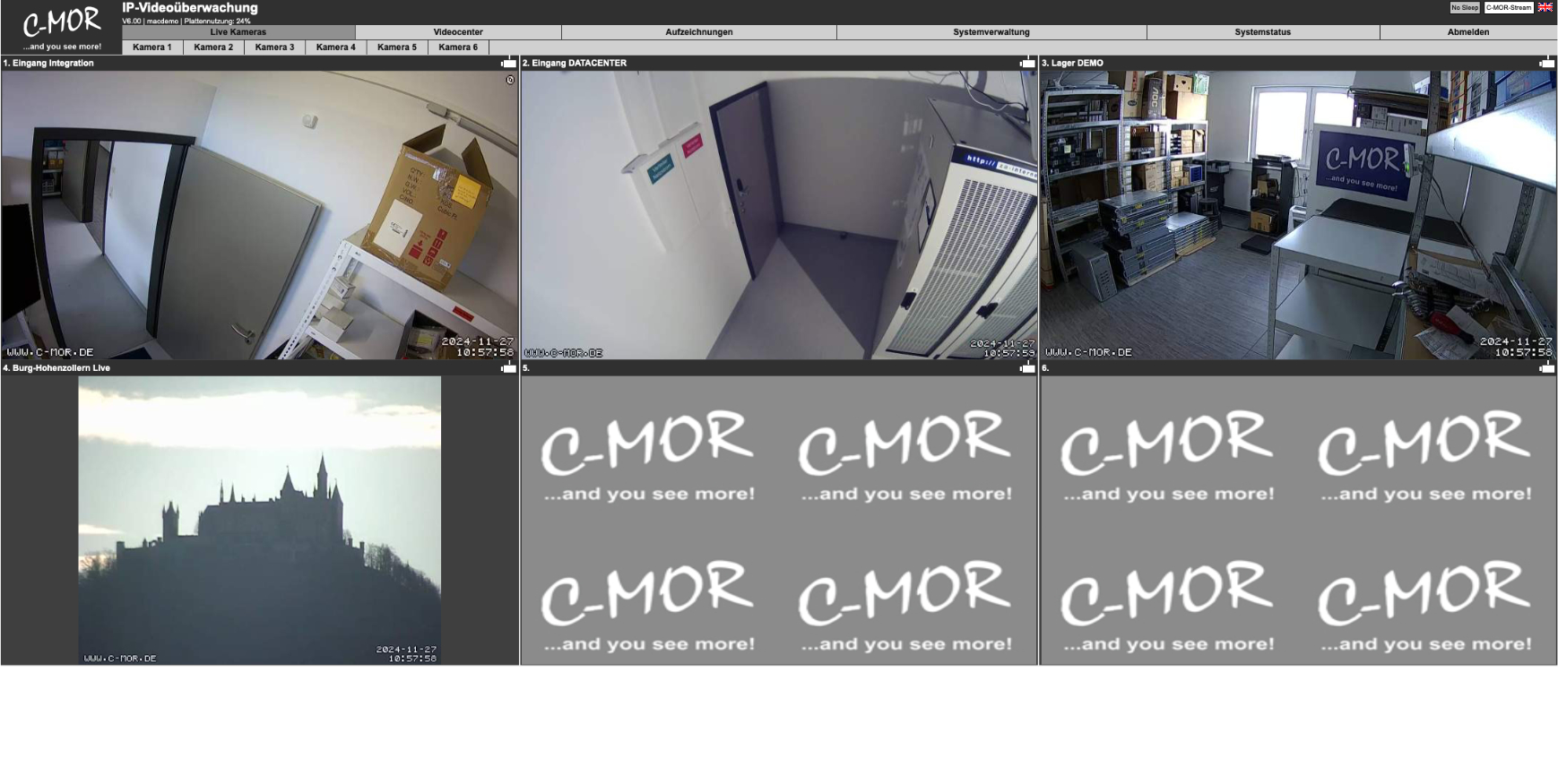
Task: Select the Kamera 1 tab
Action: click(152, 47)
